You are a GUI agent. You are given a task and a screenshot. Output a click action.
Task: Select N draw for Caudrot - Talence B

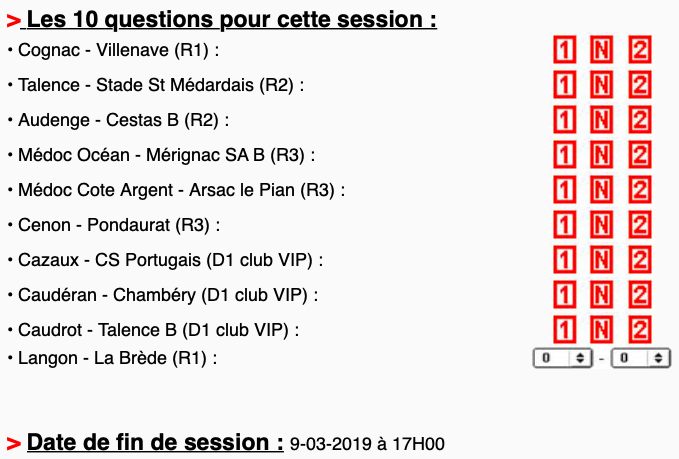pyautogui.click(x=601, y=329)
